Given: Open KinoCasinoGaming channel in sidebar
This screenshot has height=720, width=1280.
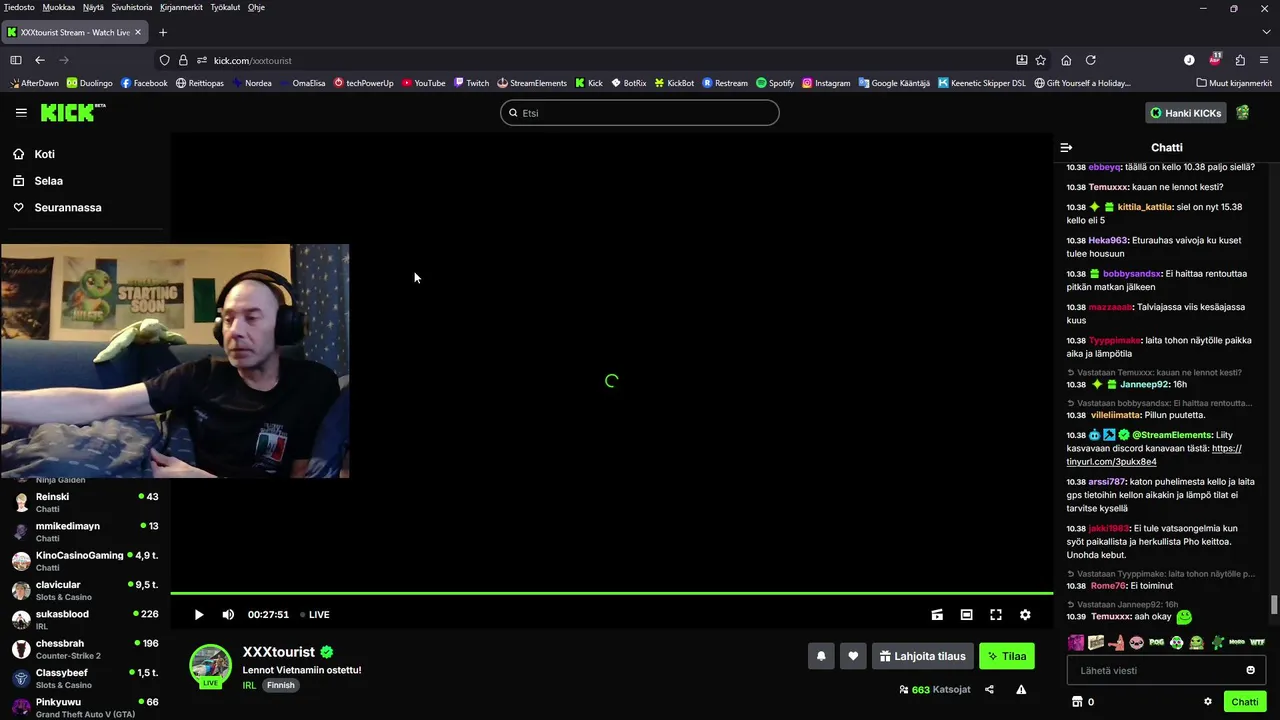Looking at the screenshot, I should coord(85,561).
